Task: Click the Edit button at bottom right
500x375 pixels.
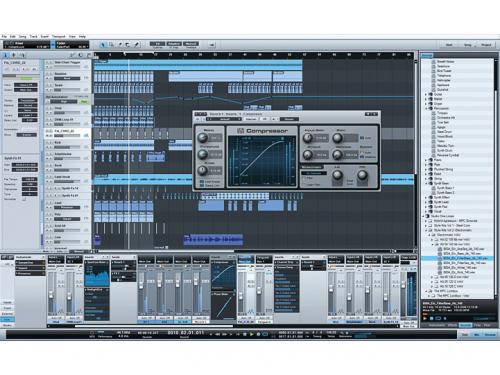Action: (x=465, y=335)
